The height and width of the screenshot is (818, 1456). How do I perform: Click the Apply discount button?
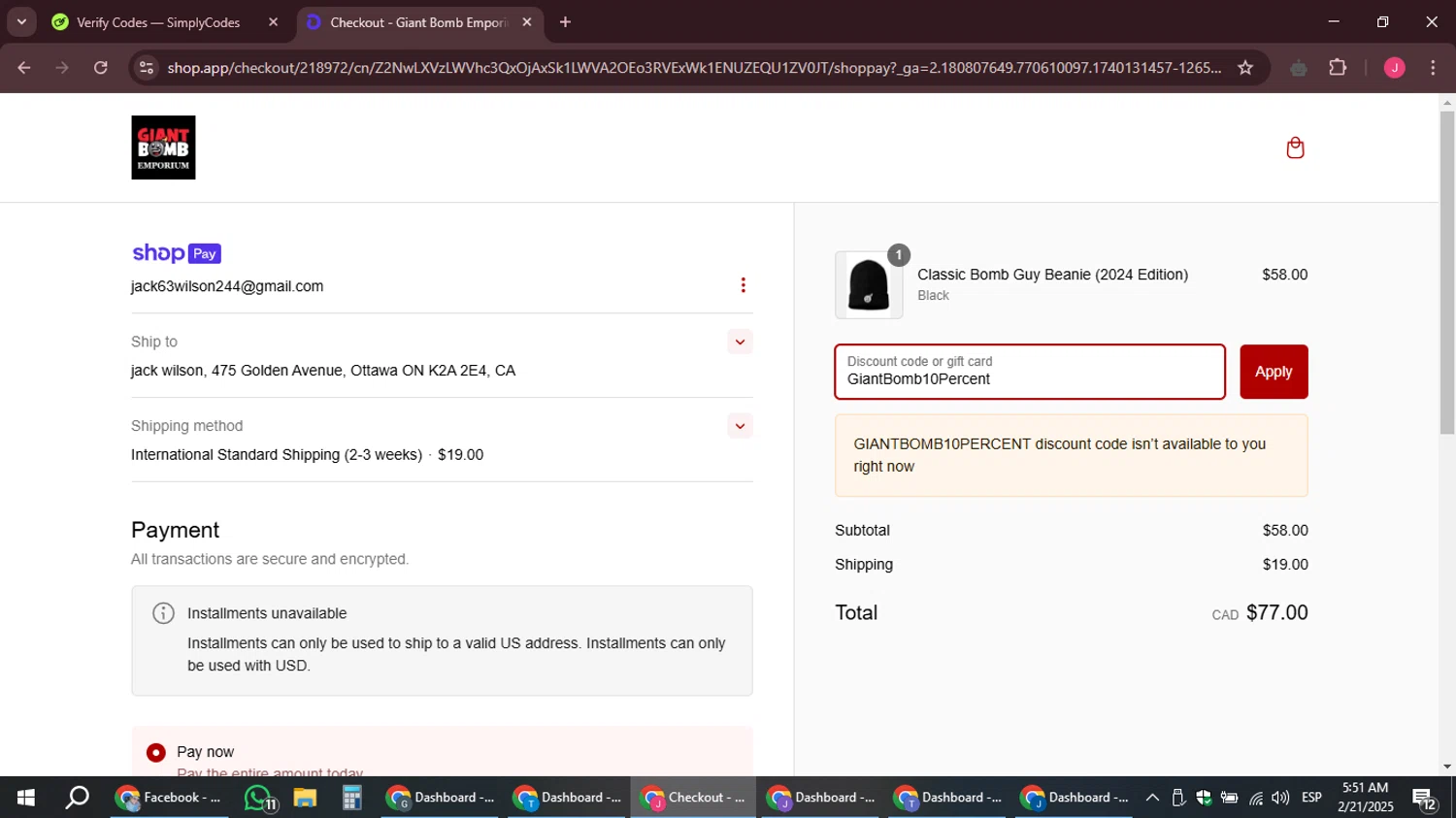[1274, 372]
